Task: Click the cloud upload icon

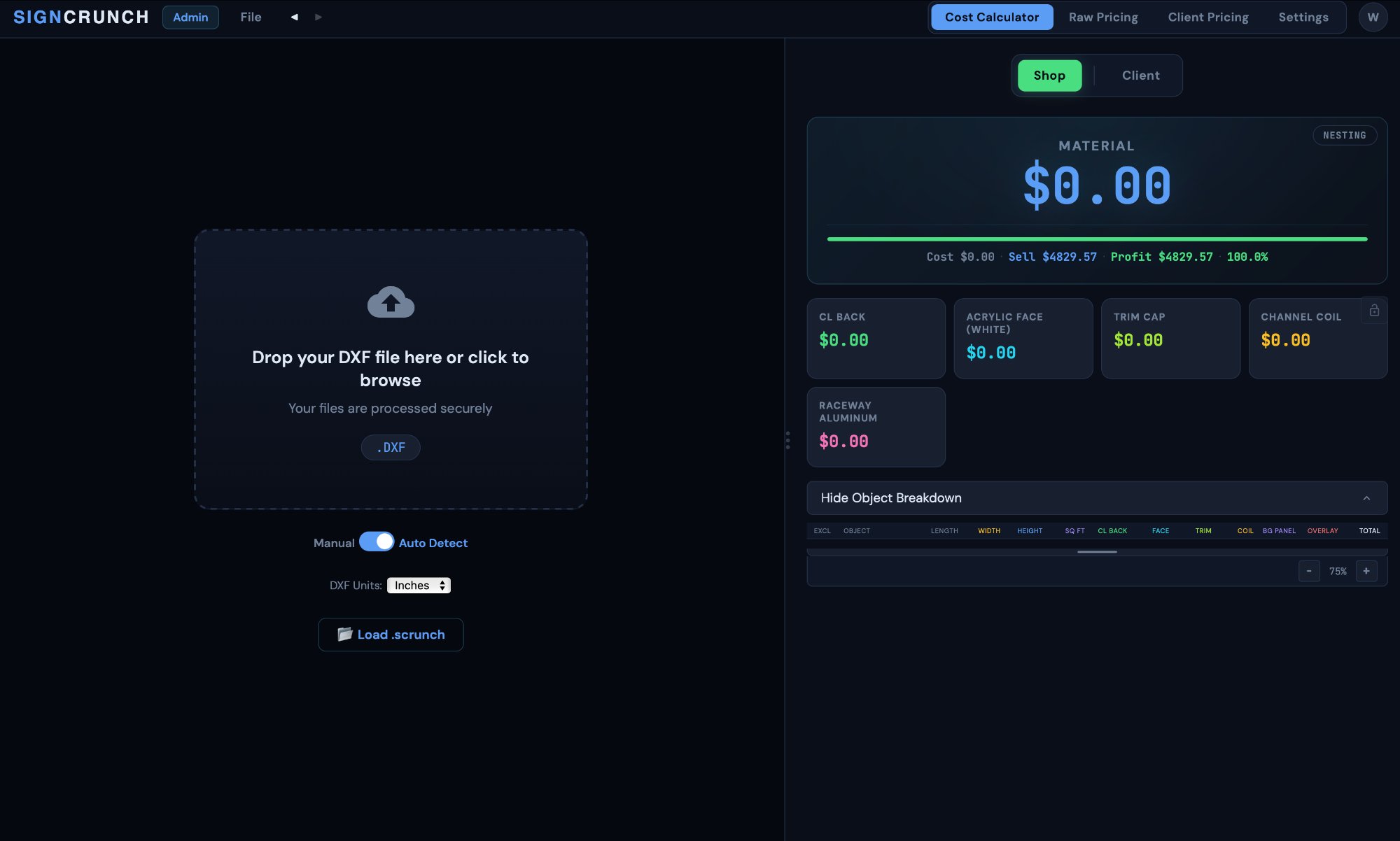Action: tap(391, 302)
